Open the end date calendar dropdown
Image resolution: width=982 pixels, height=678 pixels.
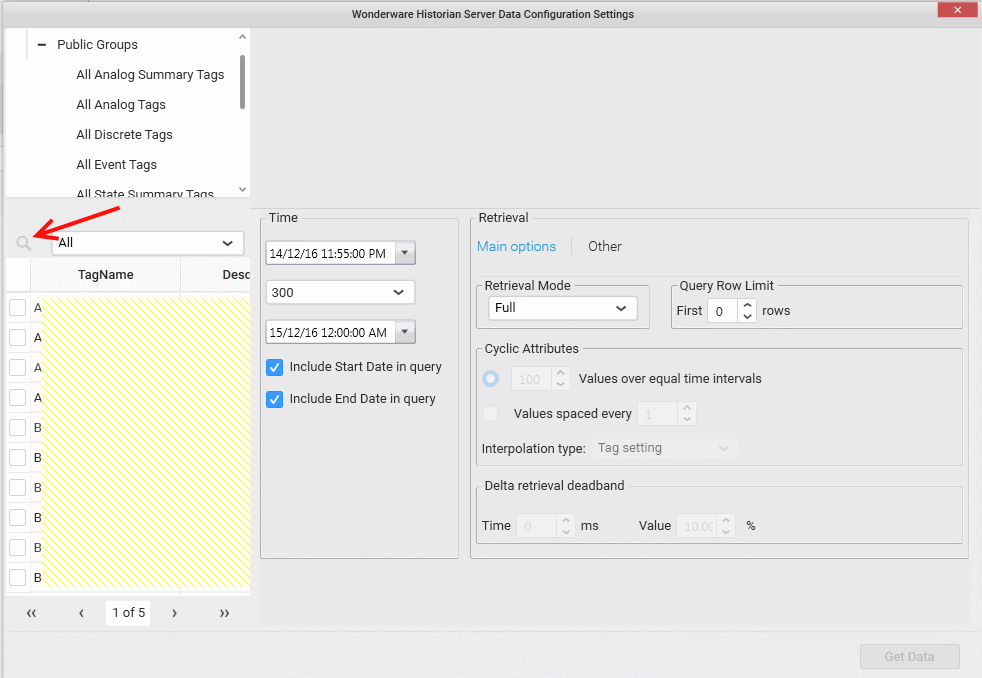click(x=405, y=332)
